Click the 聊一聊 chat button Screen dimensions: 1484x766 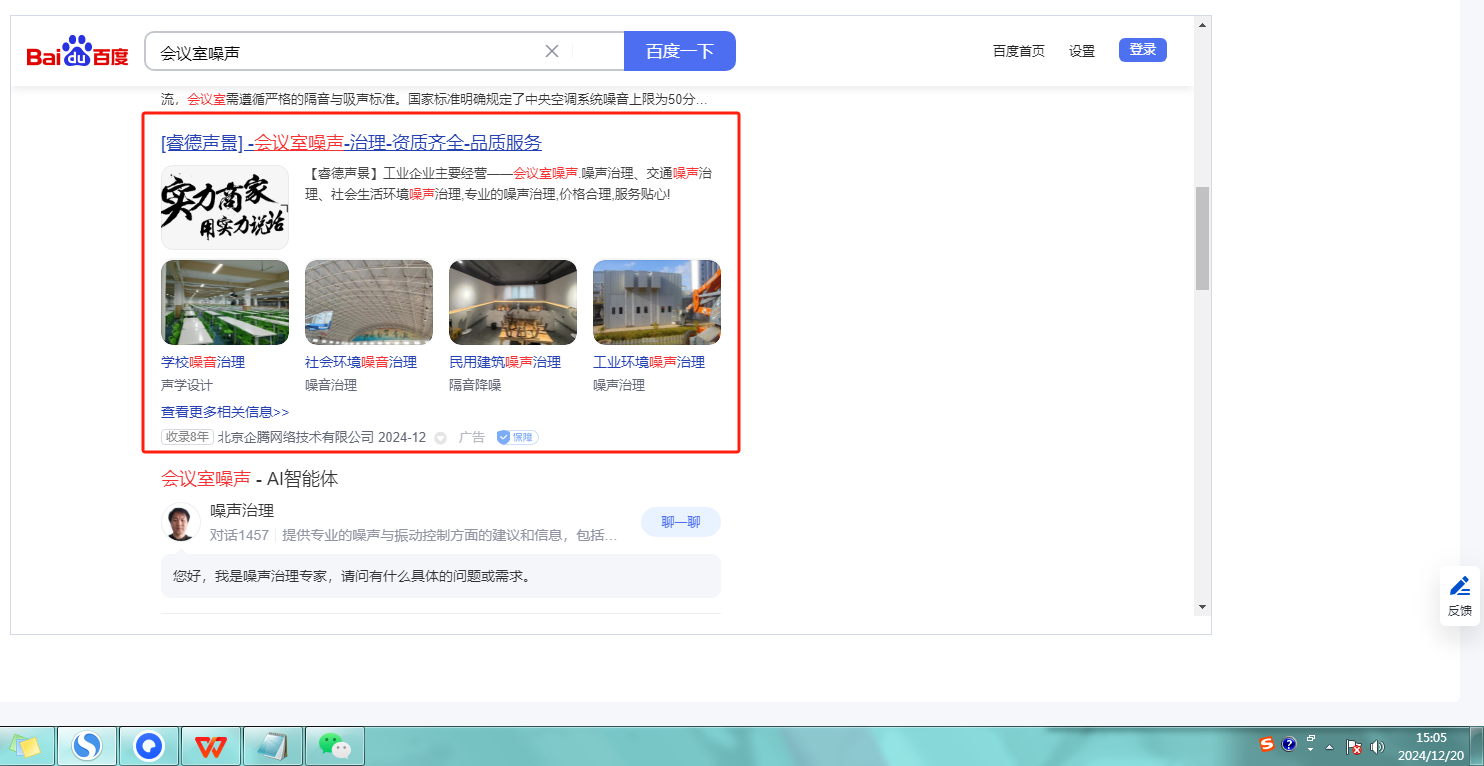(680, 522)
